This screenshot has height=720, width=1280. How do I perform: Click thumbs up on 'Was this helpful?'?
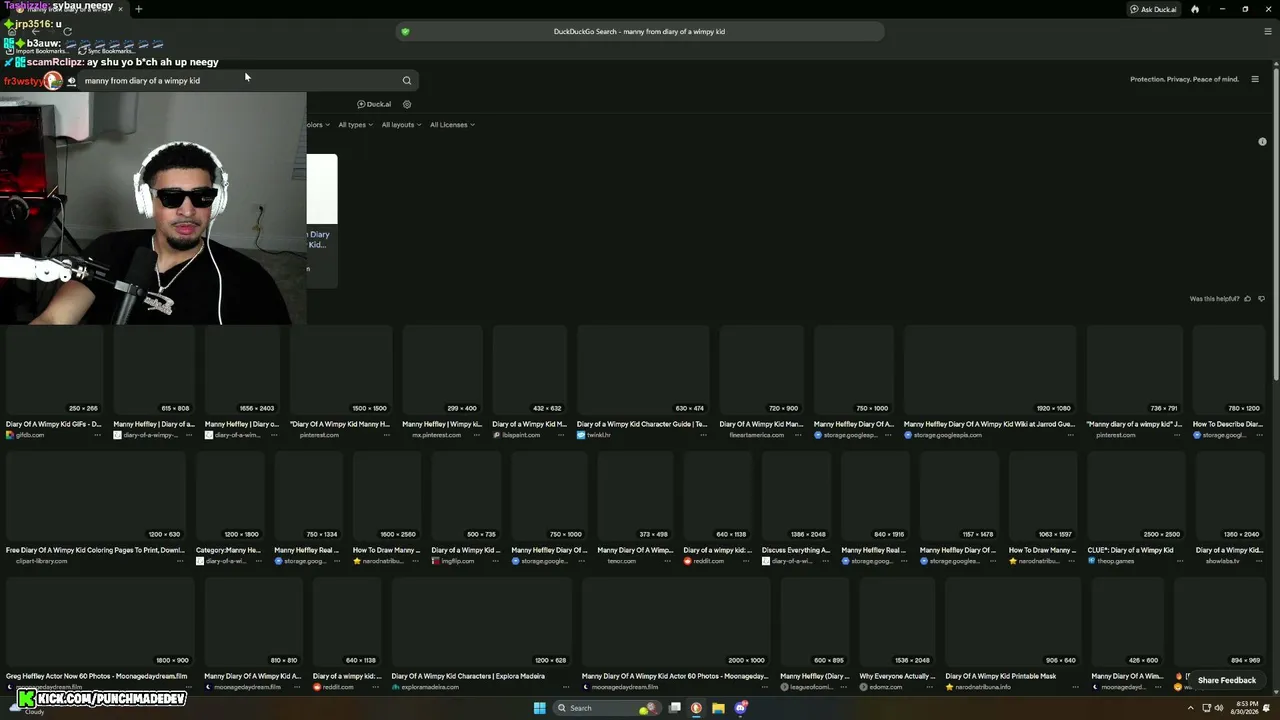pyautogui.click(x=1247, y=299)
